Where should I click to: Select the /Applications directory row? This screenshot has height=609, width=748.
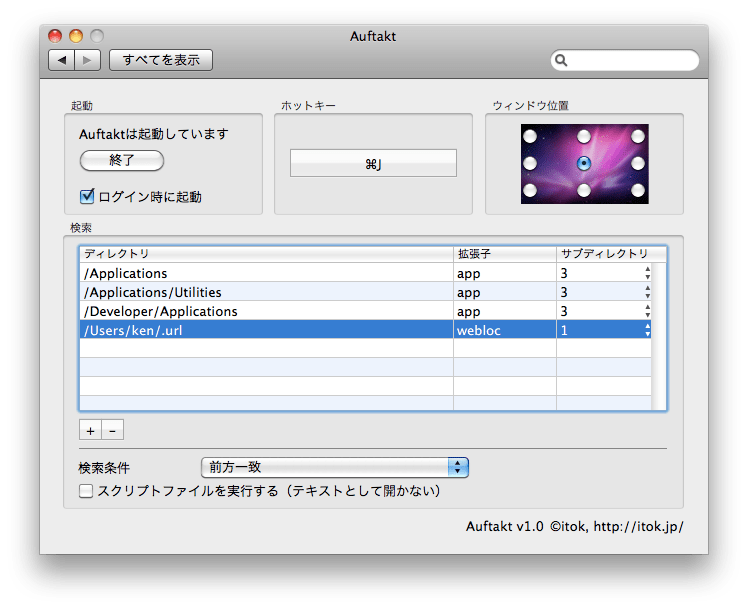click(x=365, y=273)
